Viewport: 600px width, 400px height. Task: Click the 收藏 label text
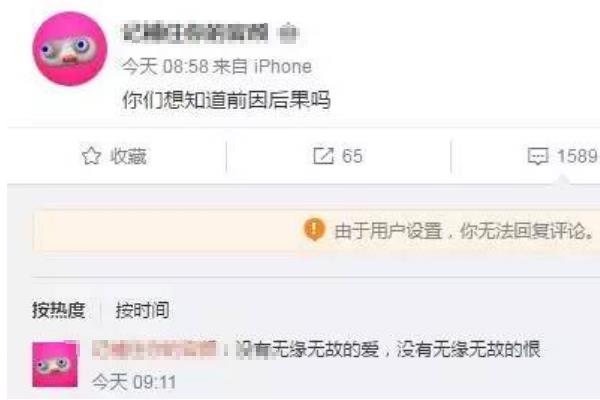click(128, 156)
